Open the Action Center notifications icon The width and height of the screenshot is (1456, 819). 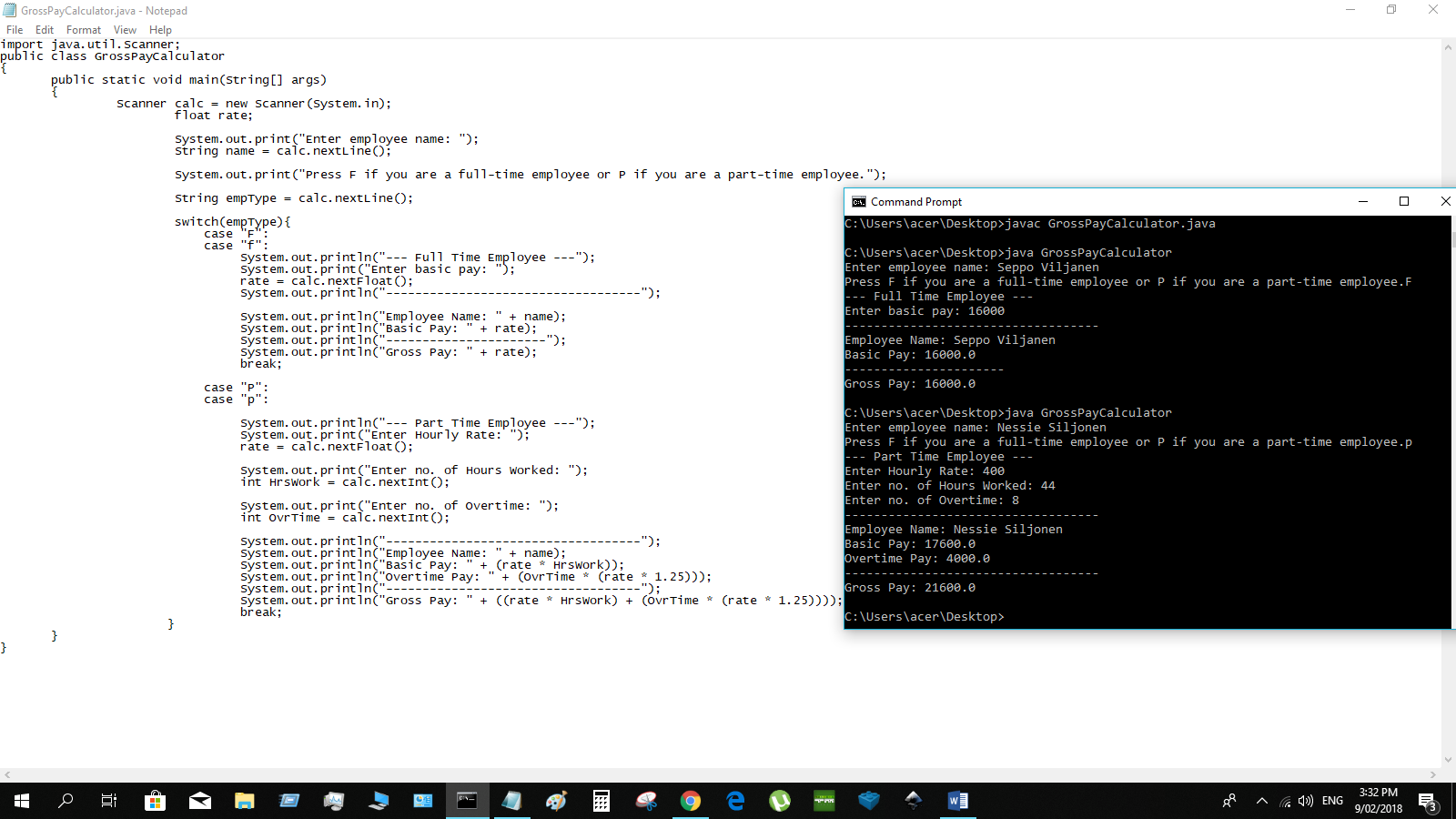pos(1427,802)
